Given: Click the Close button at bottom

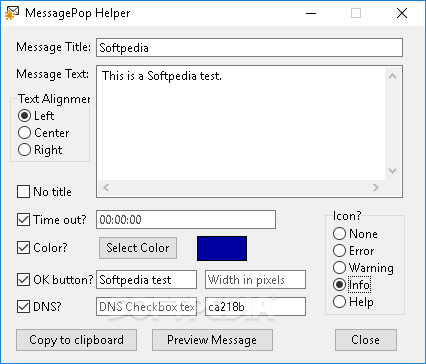Looking at the screenshot, I should tap(366, 340).
